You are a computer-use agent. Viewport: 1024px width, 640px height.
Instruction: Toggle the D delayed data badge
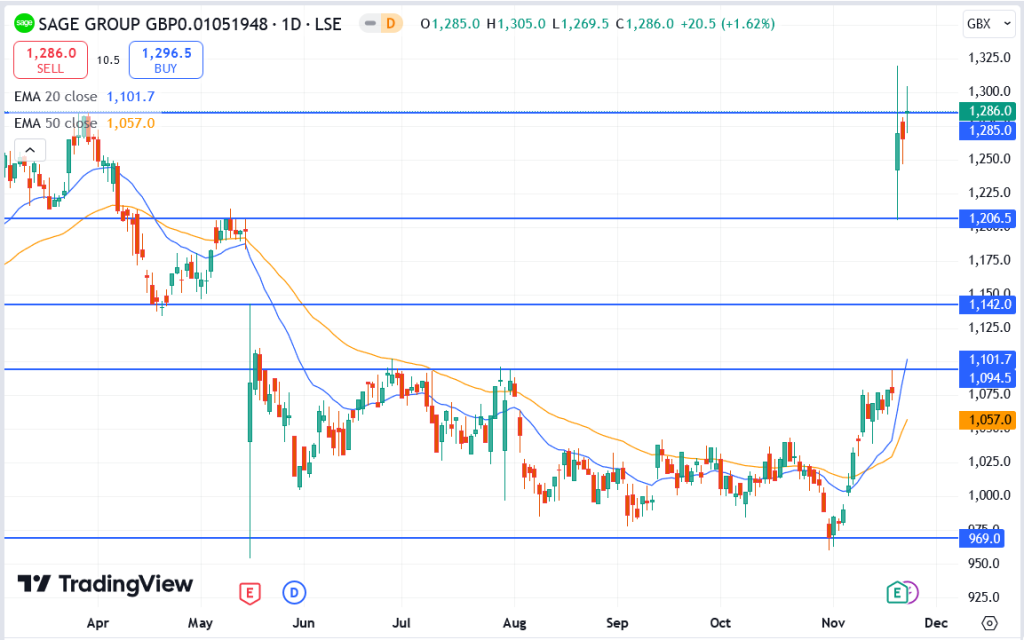click(x=391, y=24)
